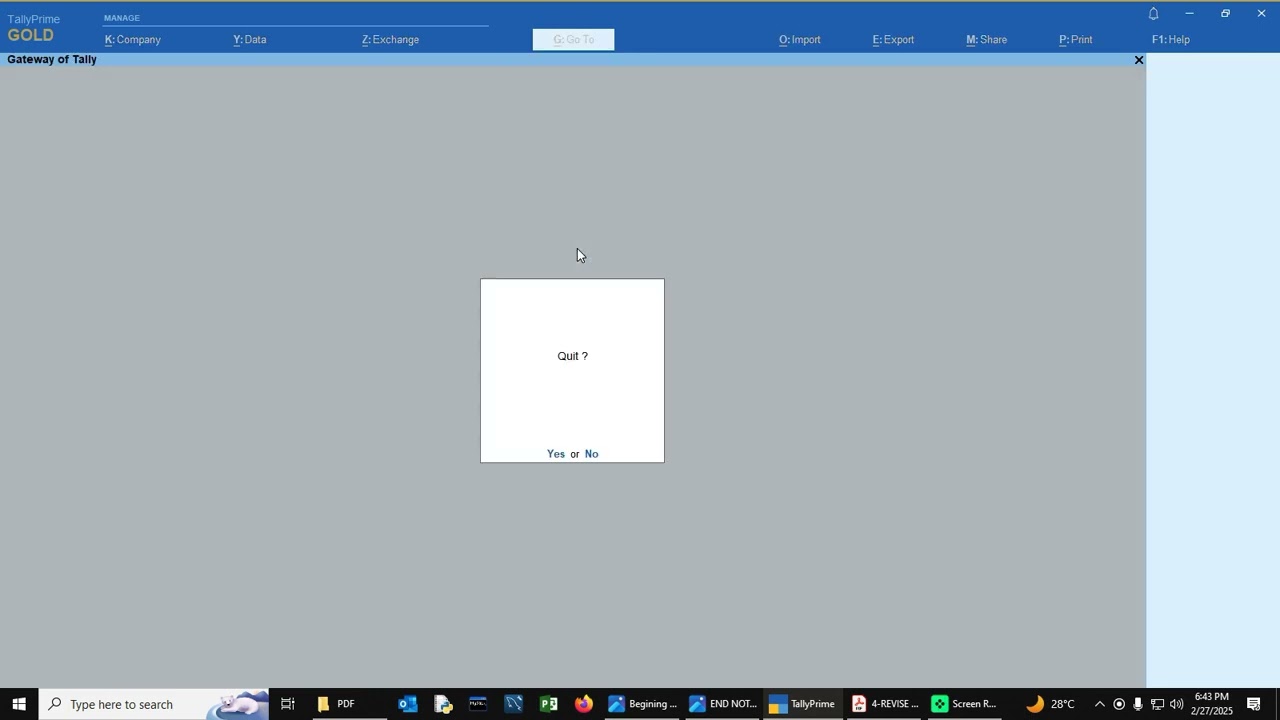Open Microsoft Project from the taskbar
Screen dimensions: 1280x720
click(x=548, y=704)
